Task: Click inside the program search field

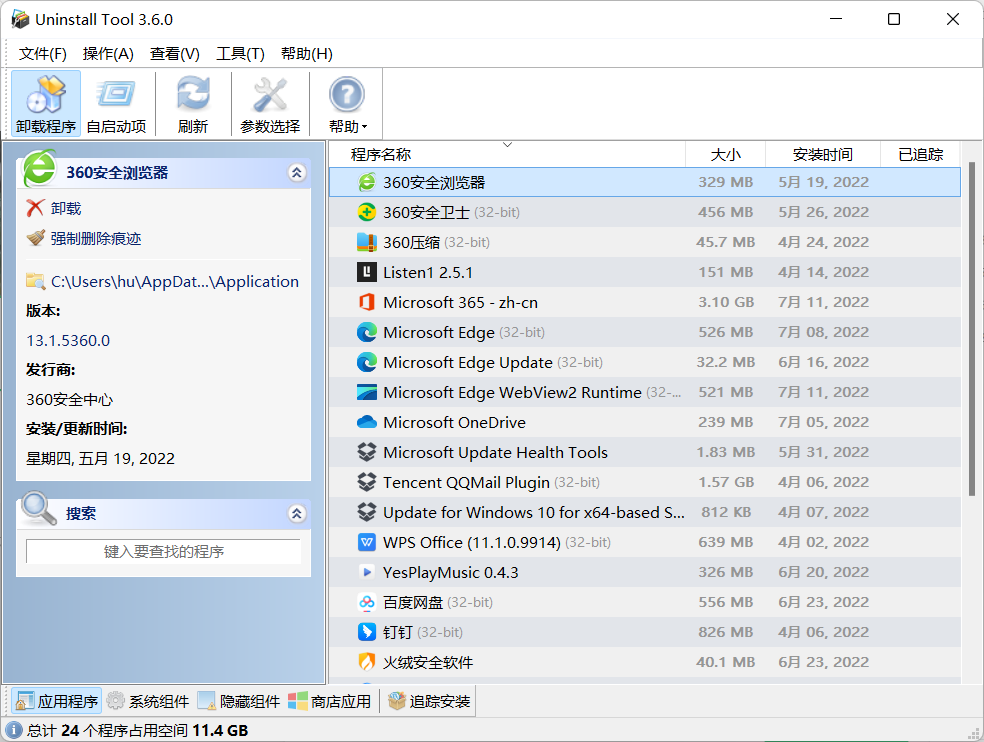Action: (163, 551)
